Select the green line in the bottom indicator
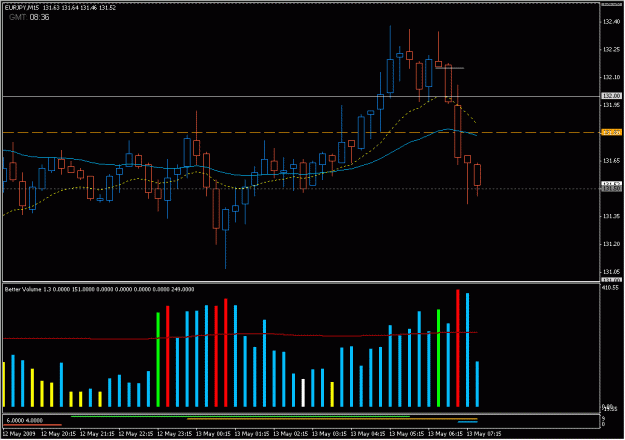Image resolution: width=625 pixels, height=440 pixels. tap(240, 417)
